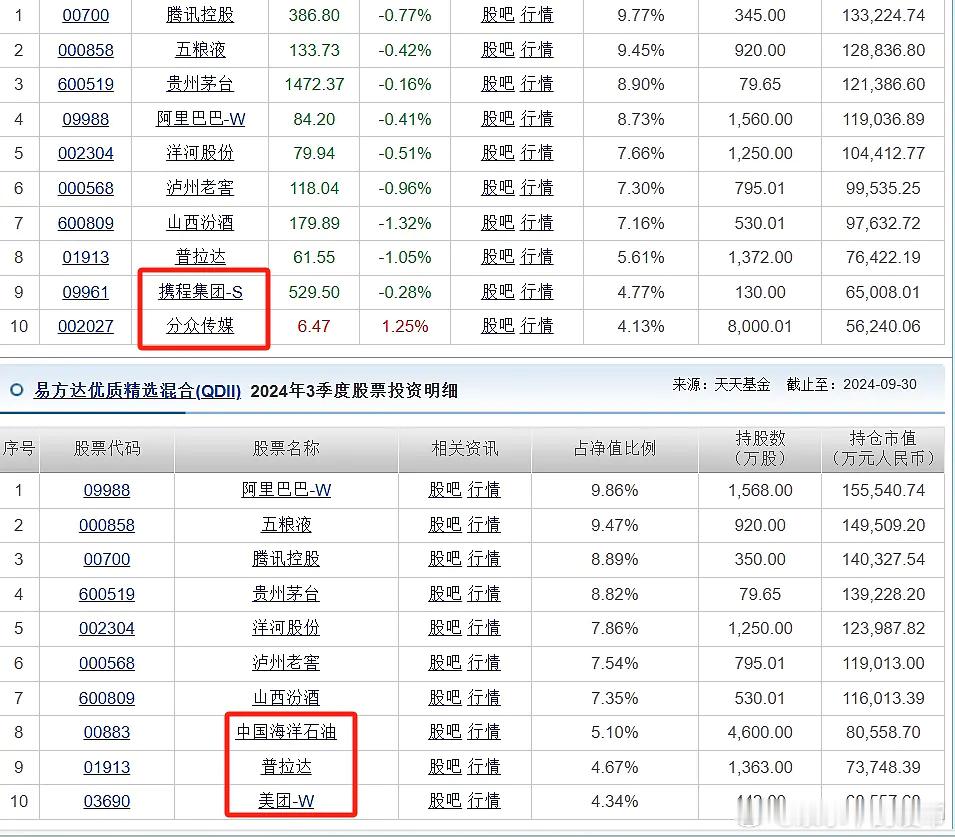Open 贵州茅台 name link in upper table
Image resolution: width=955 pixels, height=837 pixels.
pos(200,84)
